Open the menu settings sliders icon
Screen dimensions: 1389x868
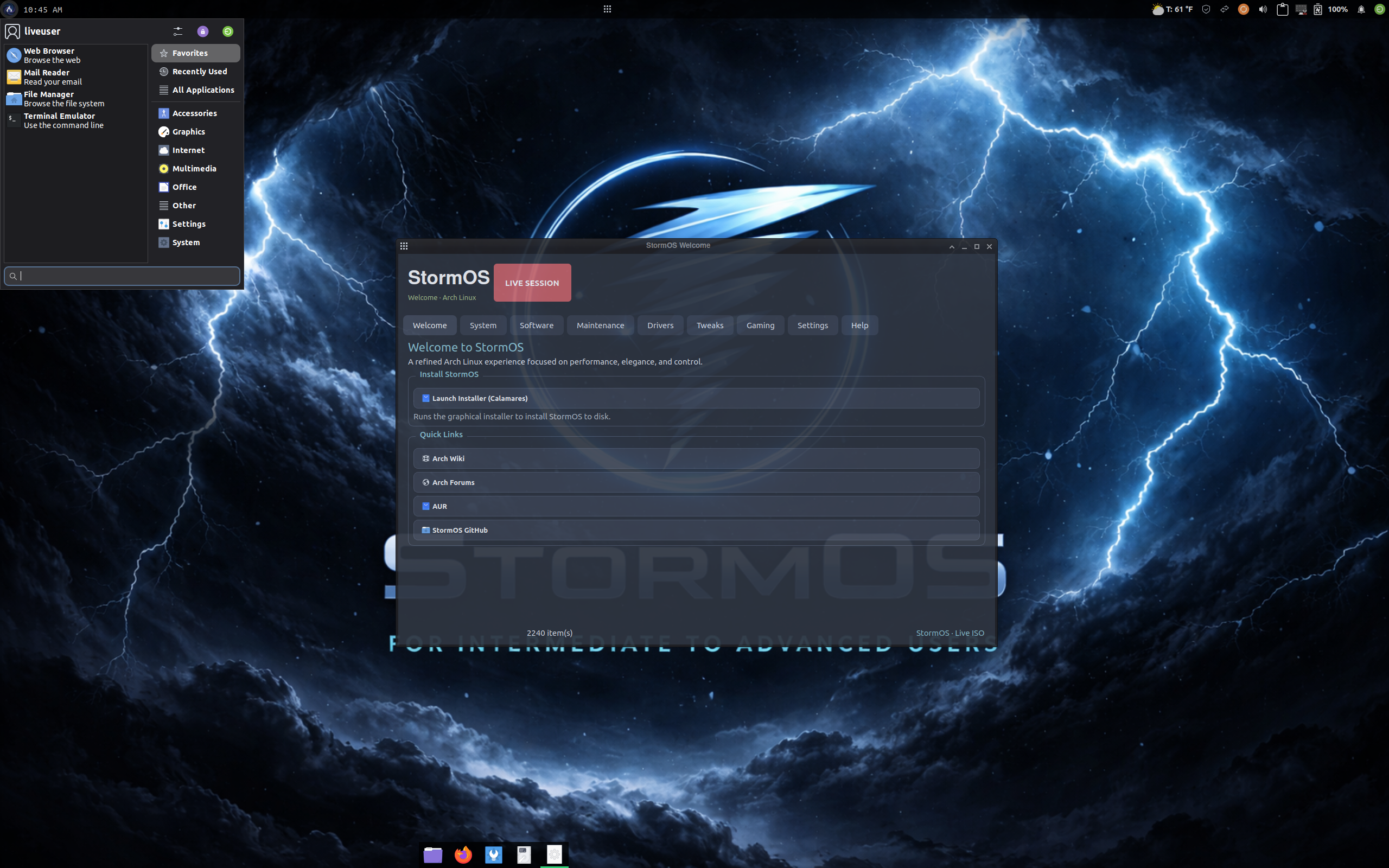178,31
